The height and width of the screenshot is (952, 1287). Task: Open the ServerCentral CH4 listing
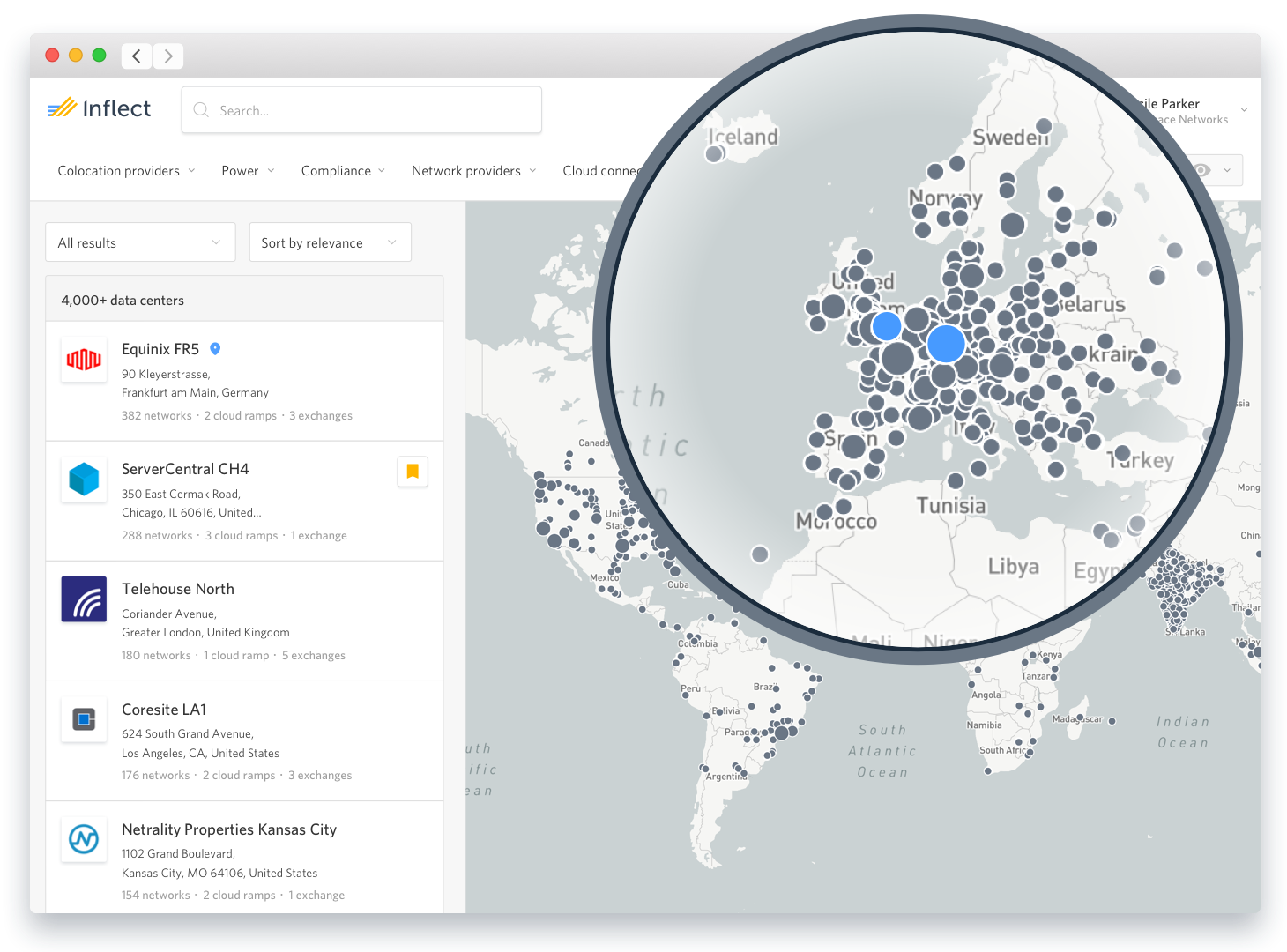click(x=244, y=501)
